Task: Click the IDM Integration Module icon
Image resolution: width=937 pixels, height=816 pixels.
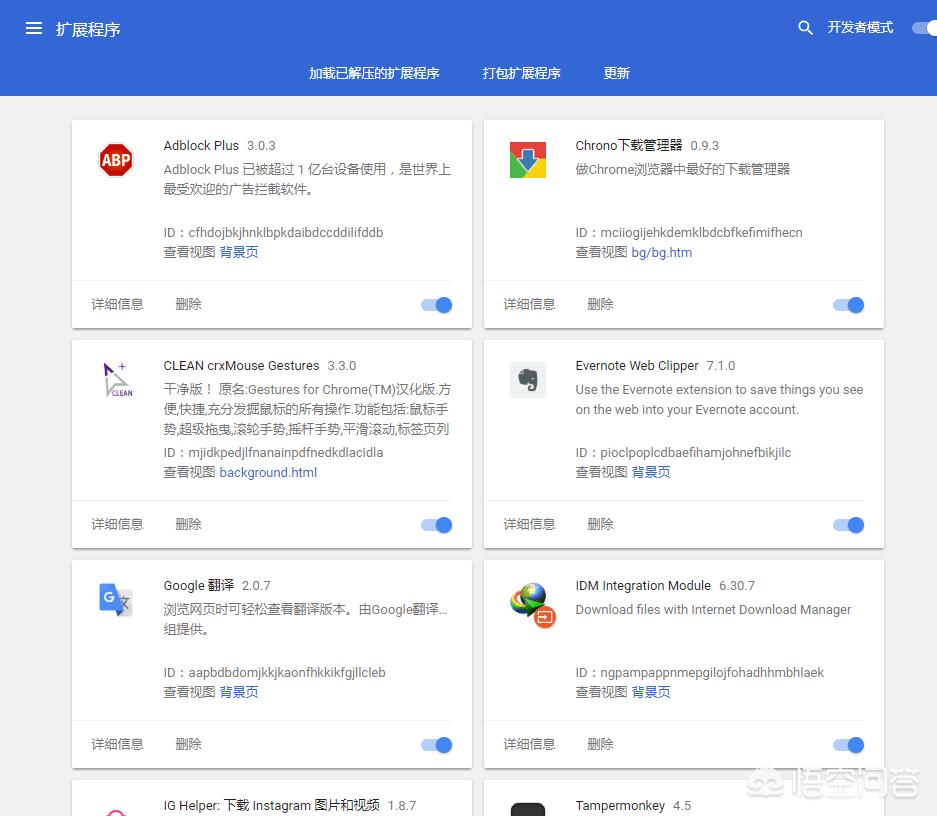Action: 531,602
